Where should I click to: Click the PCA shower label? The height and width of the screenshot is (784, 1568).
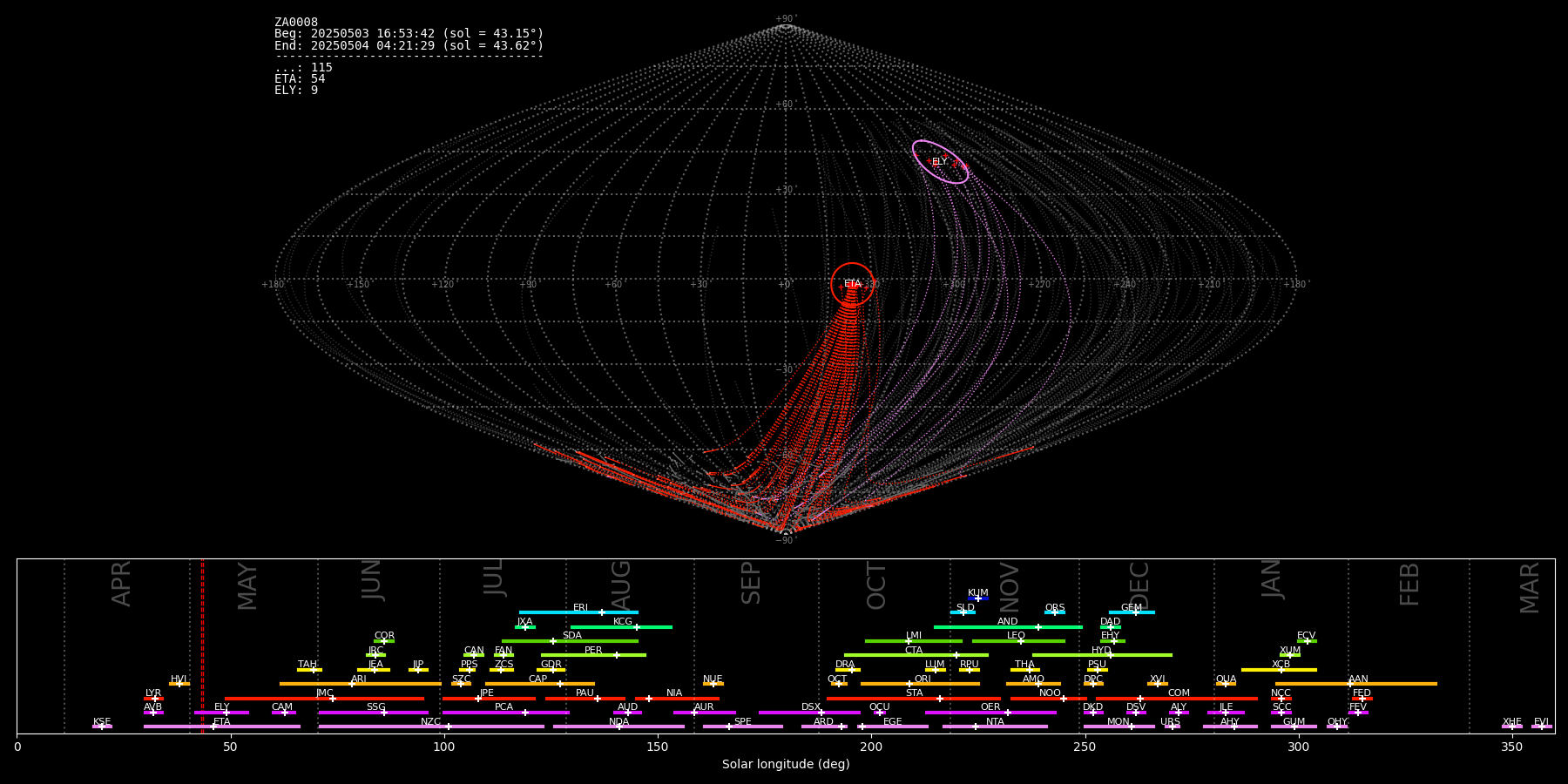(504, 707)
